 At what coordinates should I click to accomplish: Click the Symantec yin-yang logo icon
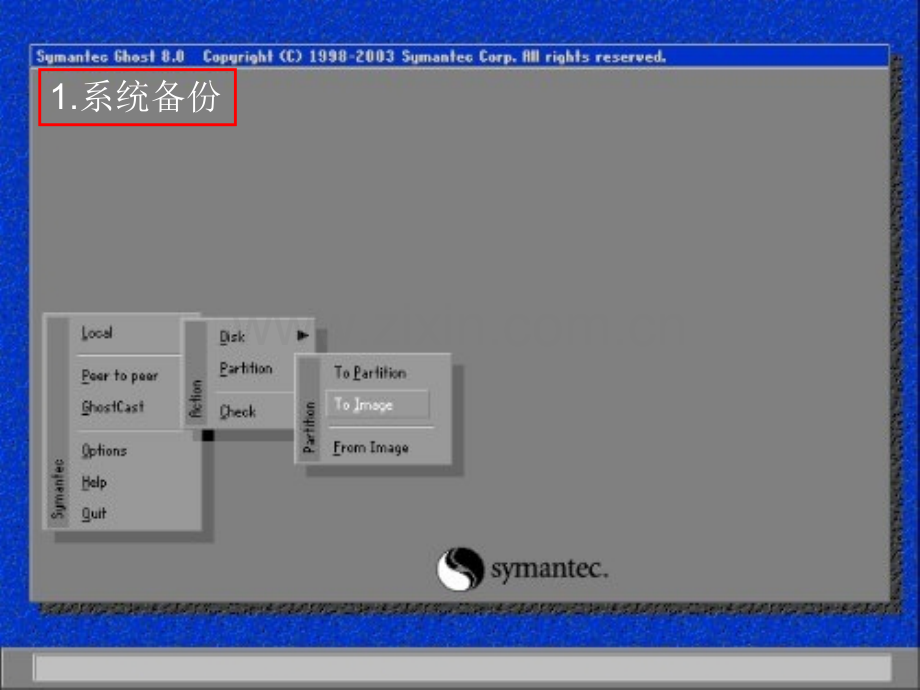coord(460,569)
